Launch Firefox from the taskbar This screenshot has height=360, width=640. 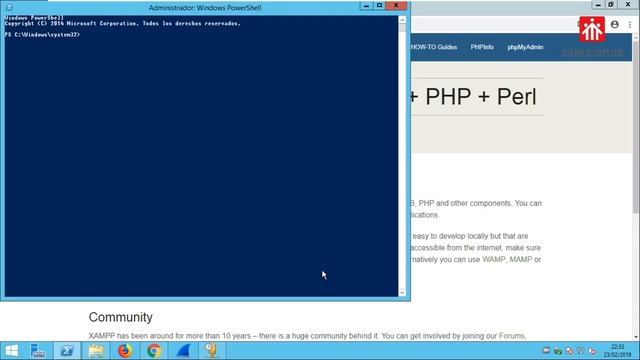click(125, 351)
